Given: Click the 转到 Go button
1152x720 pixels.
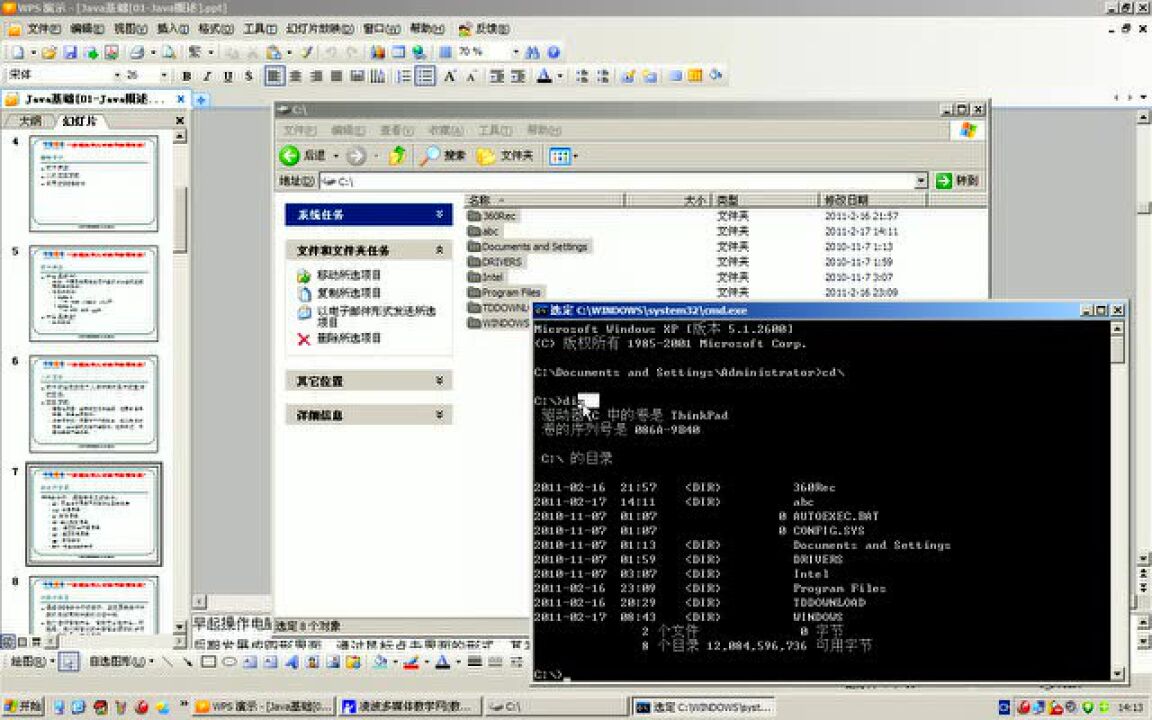Looking at the screenshot, I should [958, 181].
